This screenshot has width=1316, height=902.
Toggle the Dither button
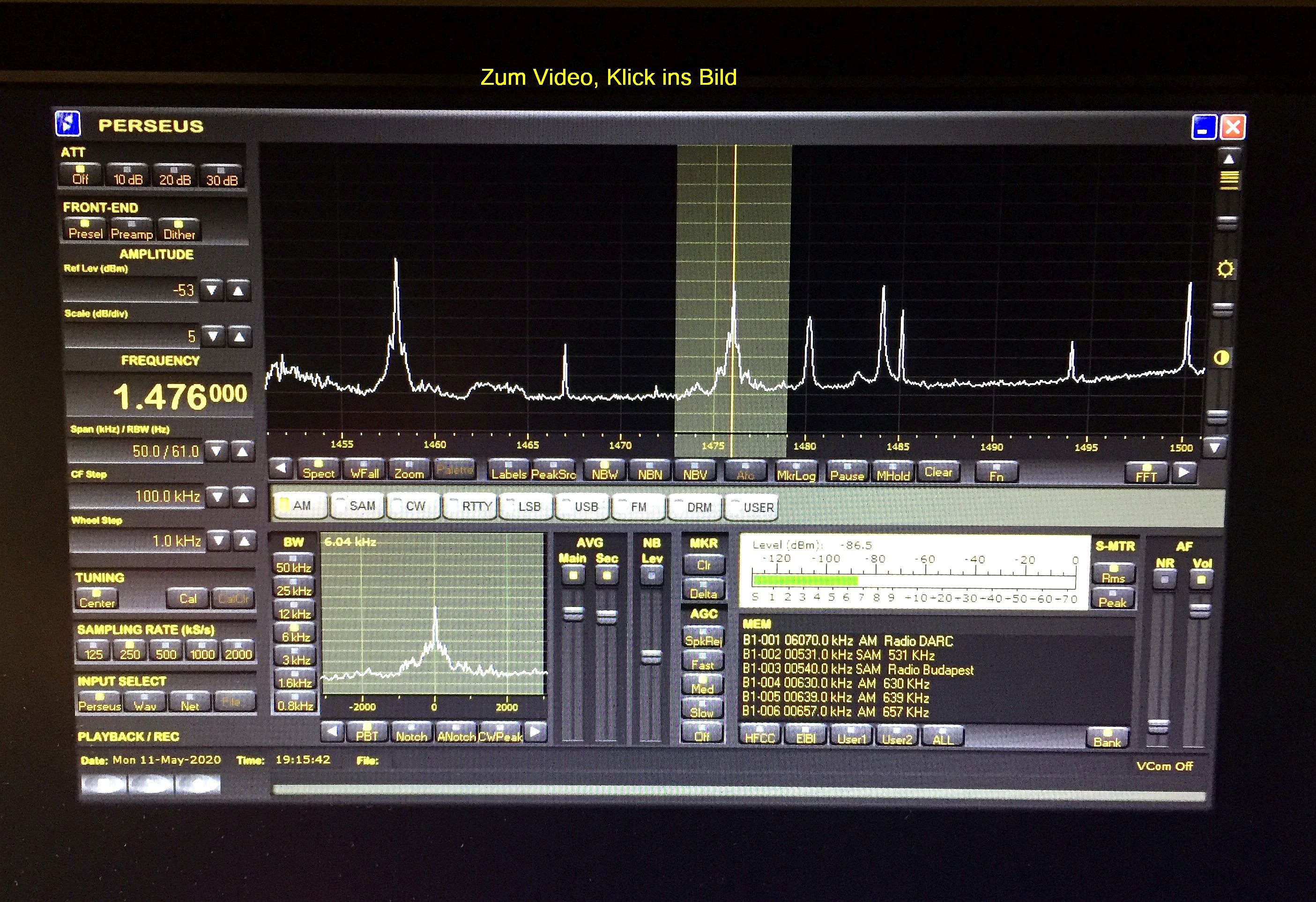[179, 231]
